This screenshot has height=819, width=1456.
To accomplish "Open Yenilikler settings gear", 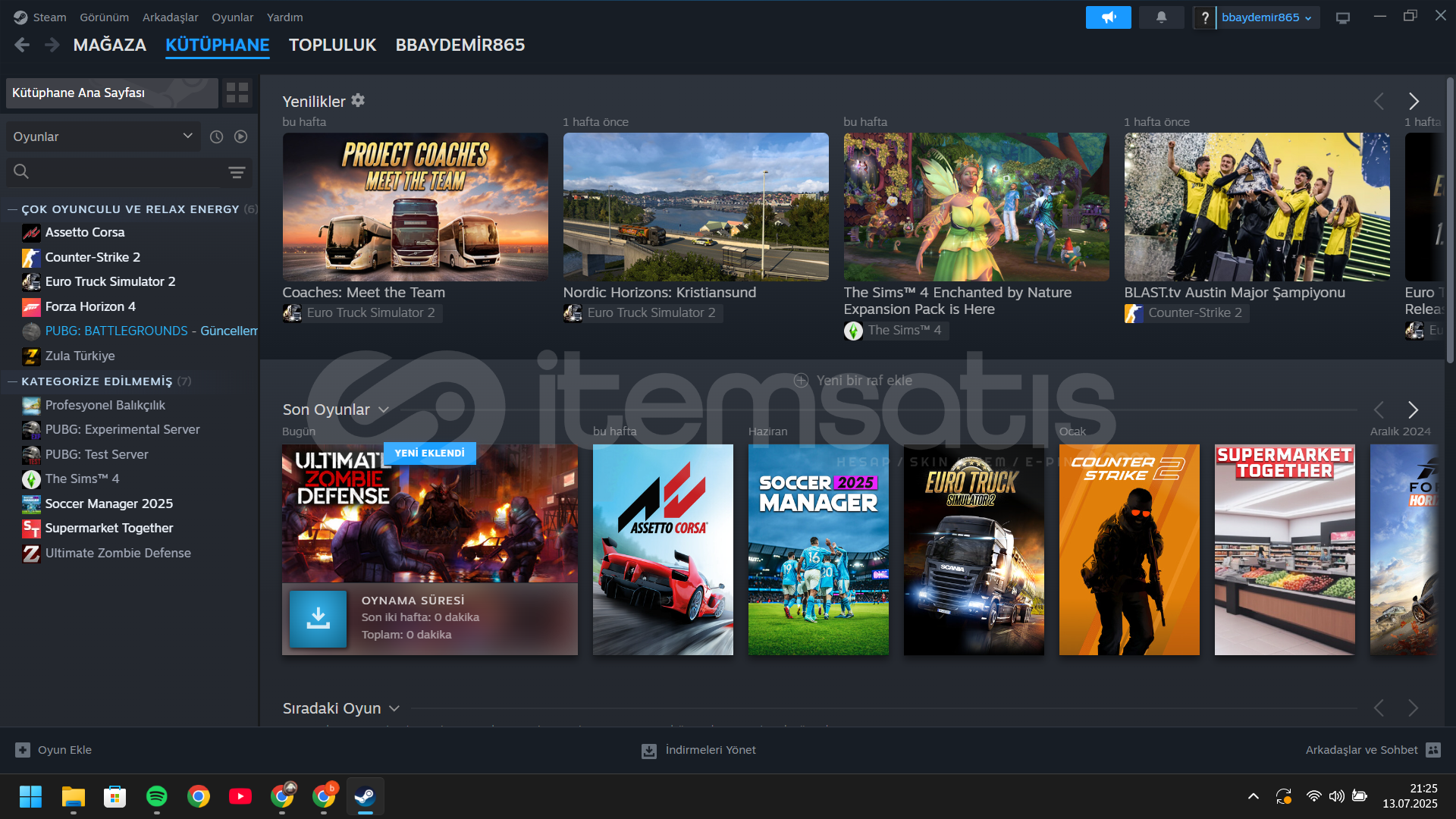I will point(358,100).
